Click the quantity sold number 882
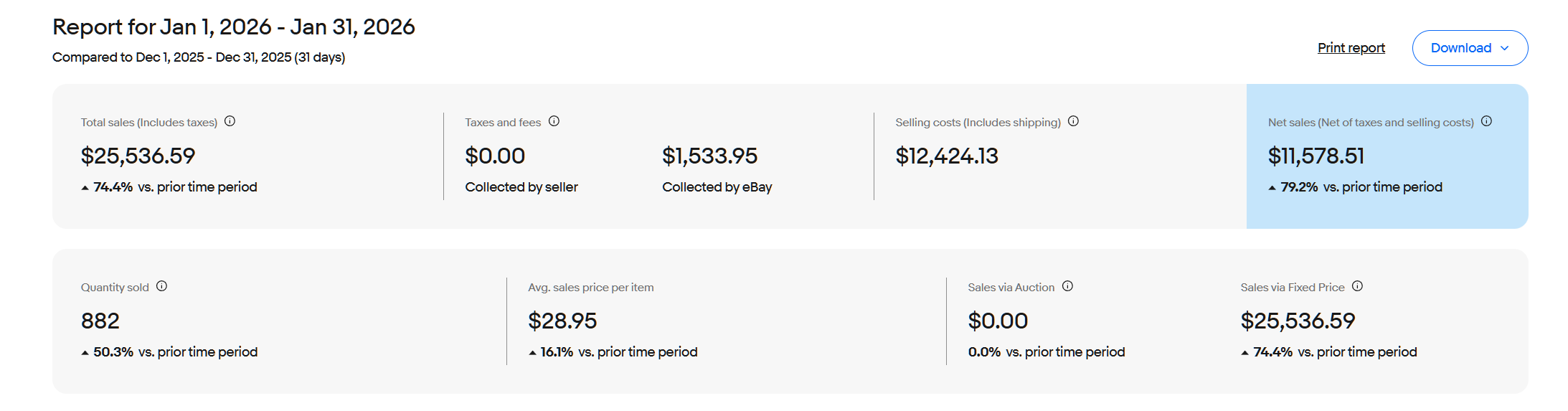 (x=100, y=321)
